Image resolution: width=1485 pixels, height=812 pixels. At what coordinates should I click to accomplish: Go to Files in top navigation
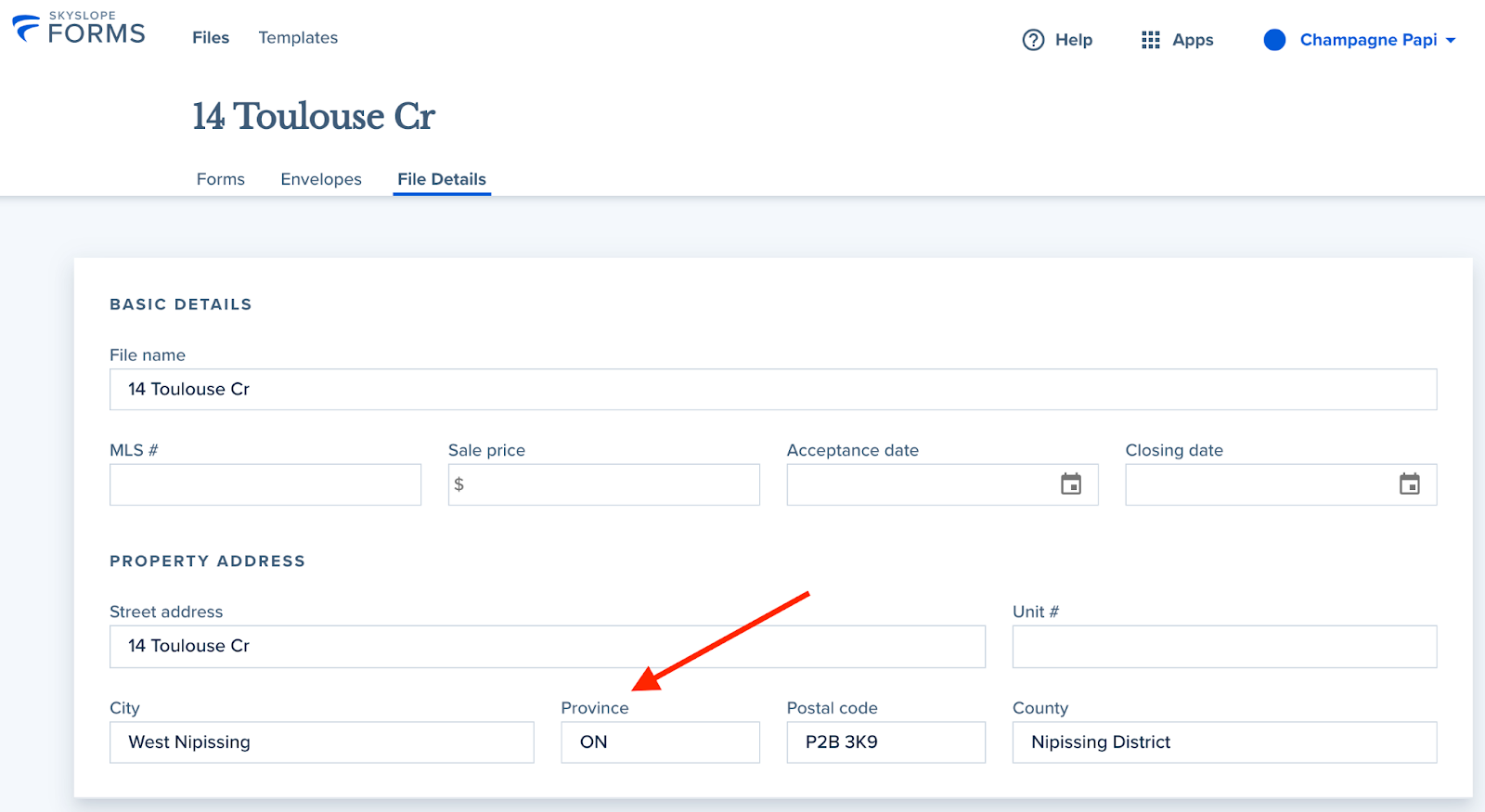coord(211,38)
